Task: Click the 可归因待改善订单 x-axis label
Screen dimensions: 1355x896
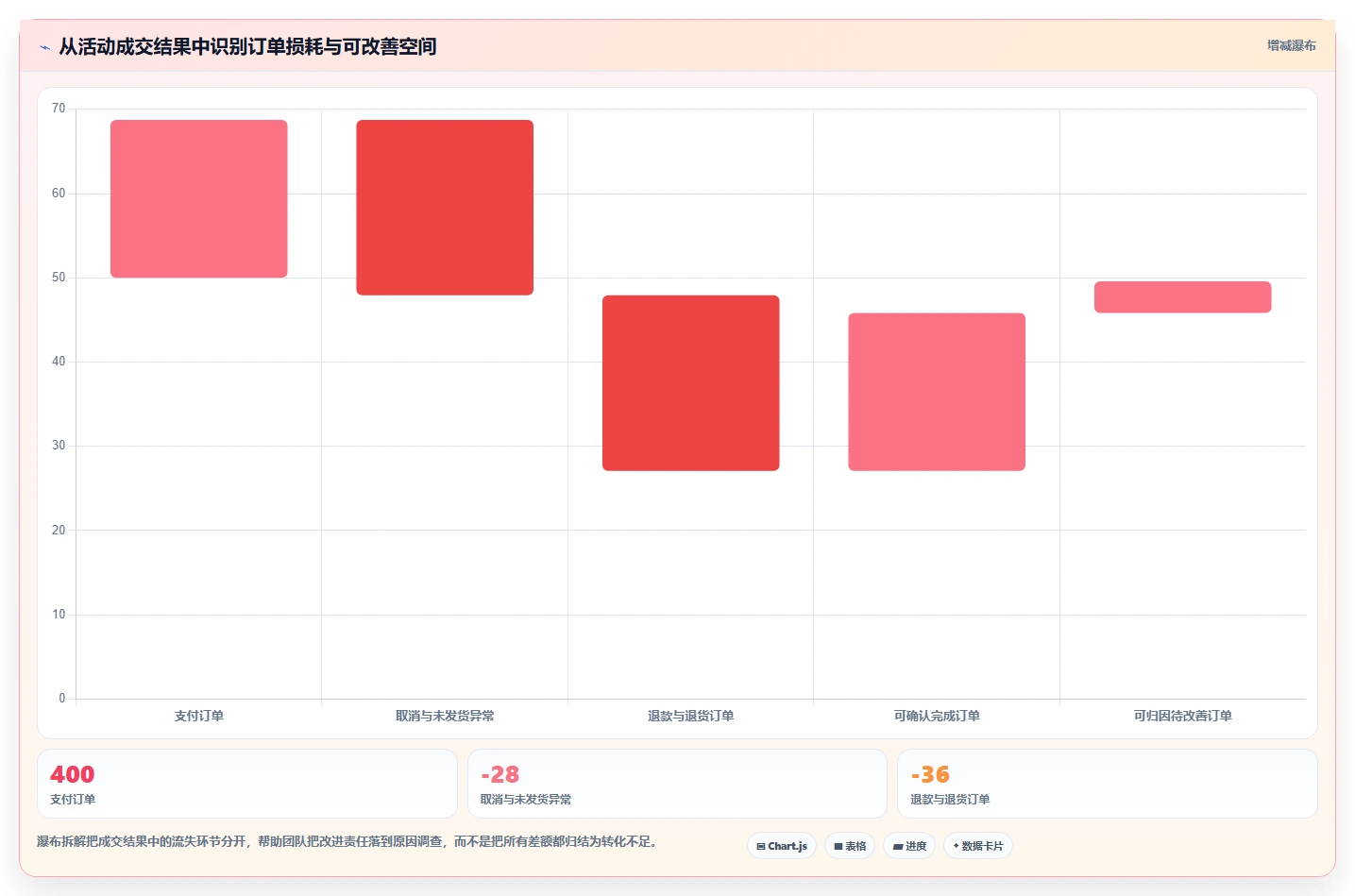Action: click(x=1183, y=716)
